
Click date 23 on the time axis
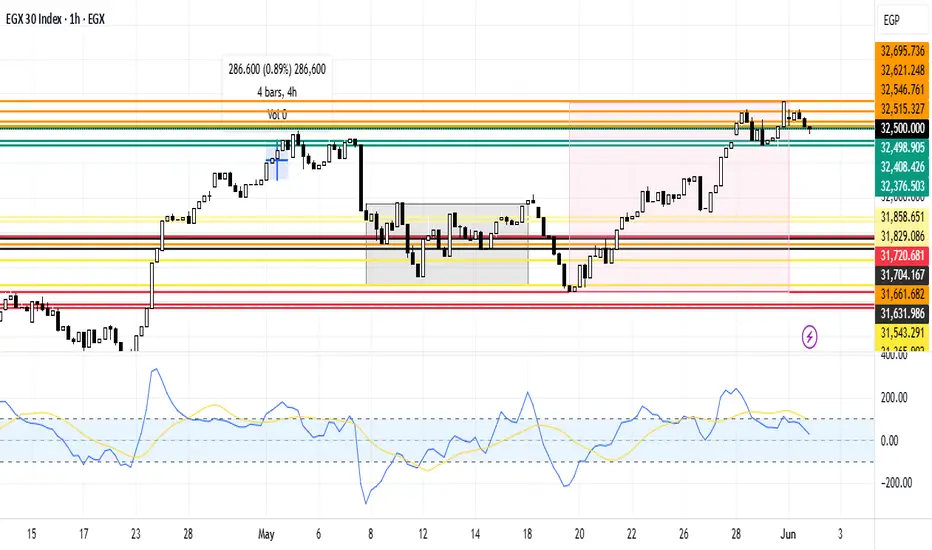[x=136, y=534]
